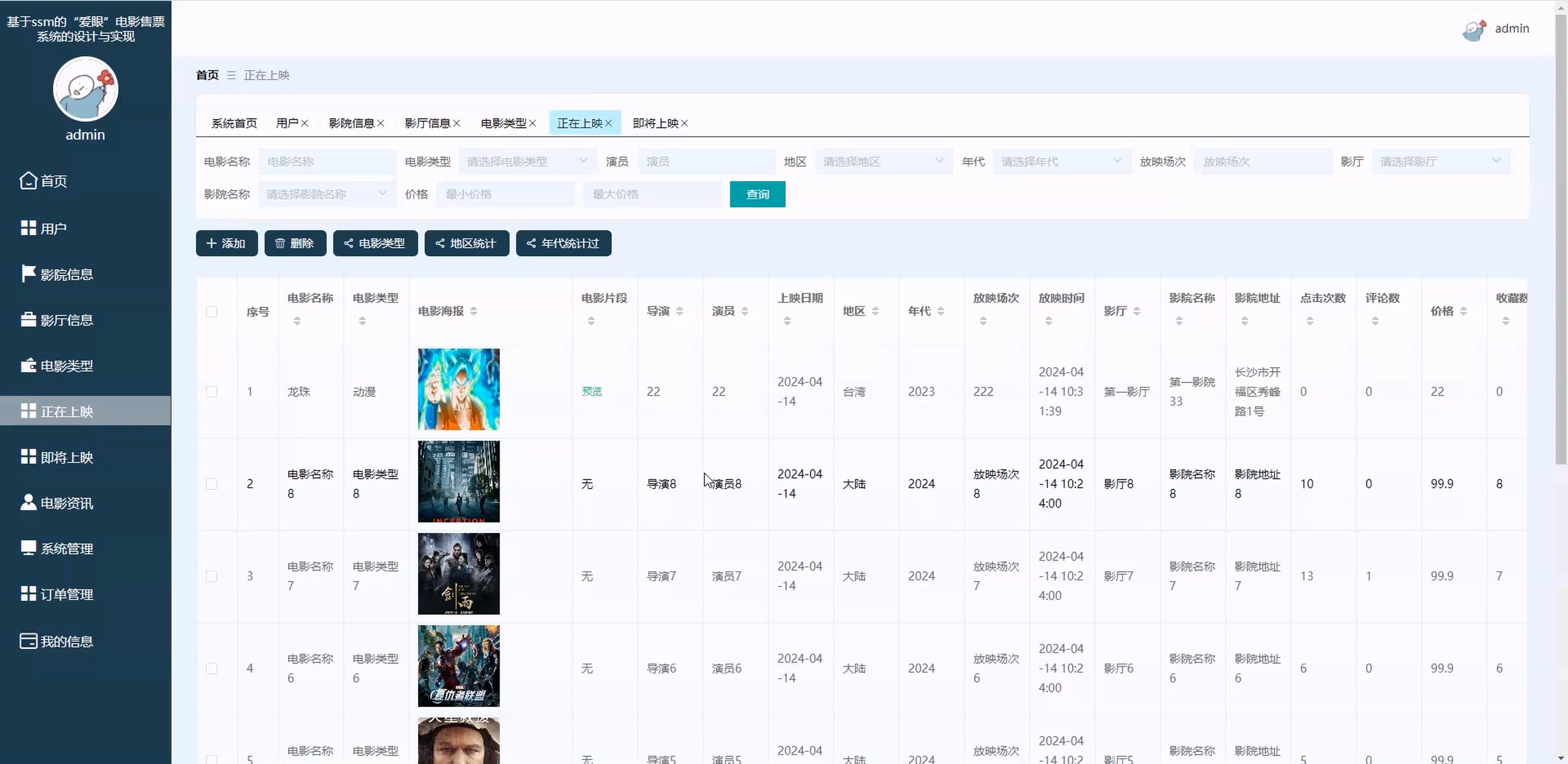
Task: Sort by 价格 column
Action: [x=1464, y=311]
